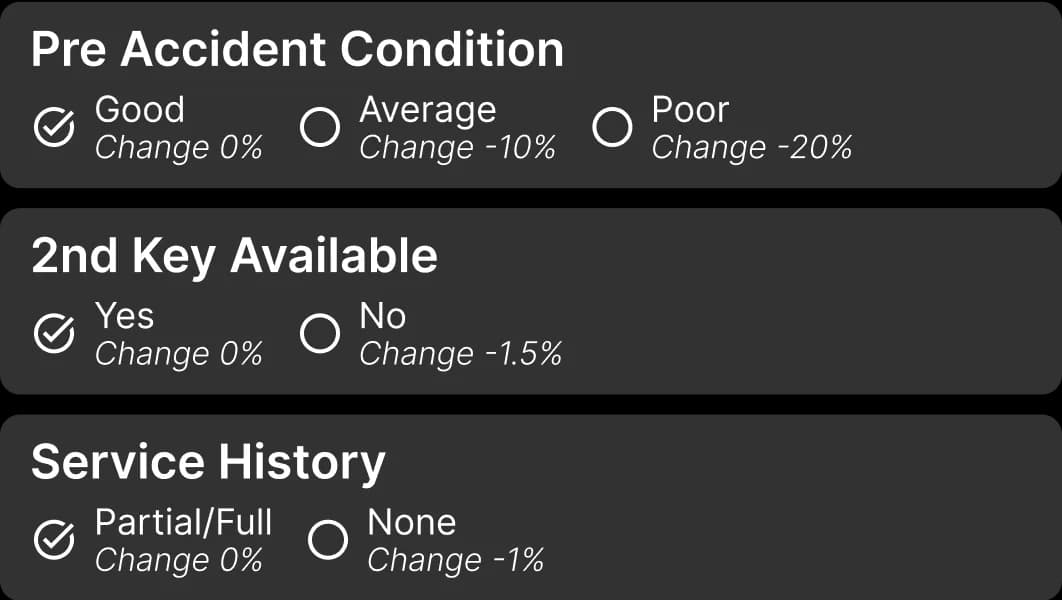Click the Pre Accident Condition heading
This screenshot has width=1062, height=600.
tap(297, 49)
